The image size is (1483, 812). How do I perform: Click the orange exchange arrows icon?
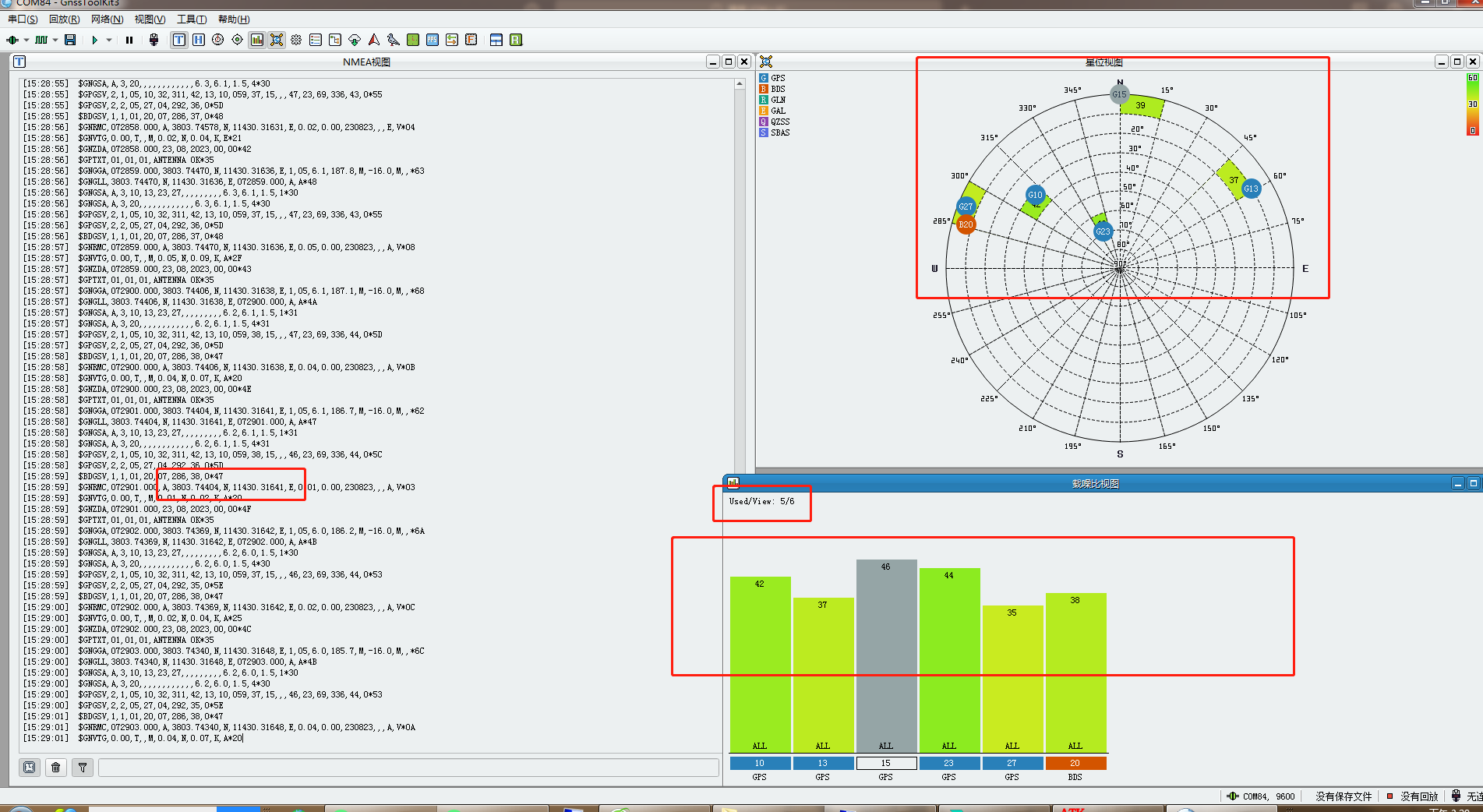click(452, 40)
